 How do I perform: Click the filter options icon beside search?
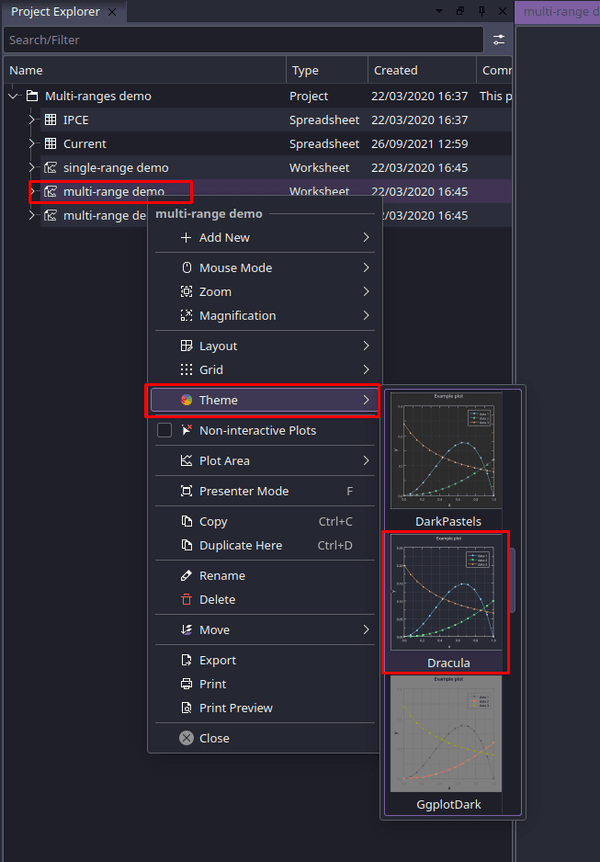(499, 40)
